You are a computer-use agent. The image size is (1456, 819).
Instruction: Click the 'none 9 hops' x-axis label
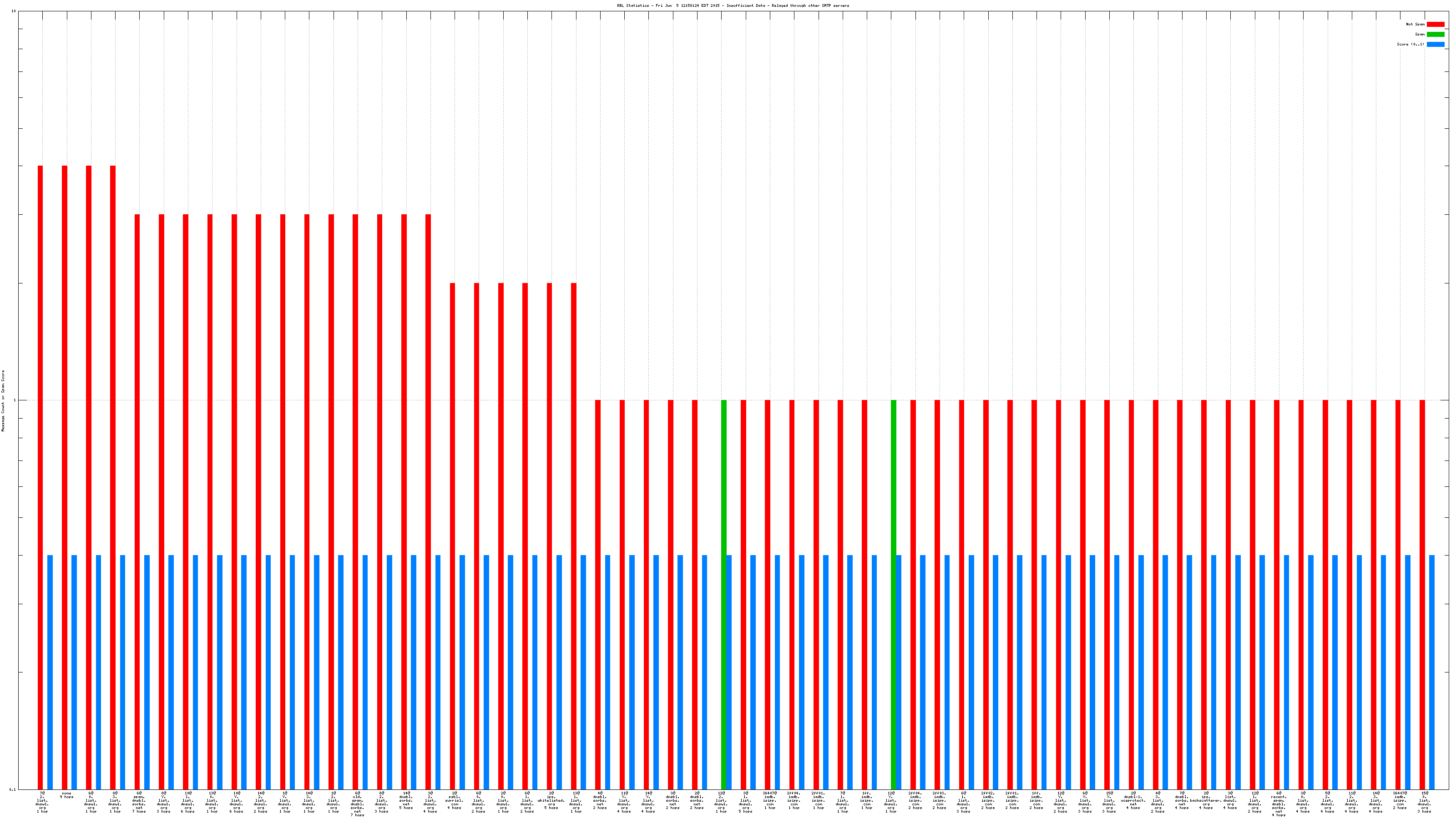tap(67, 795)
